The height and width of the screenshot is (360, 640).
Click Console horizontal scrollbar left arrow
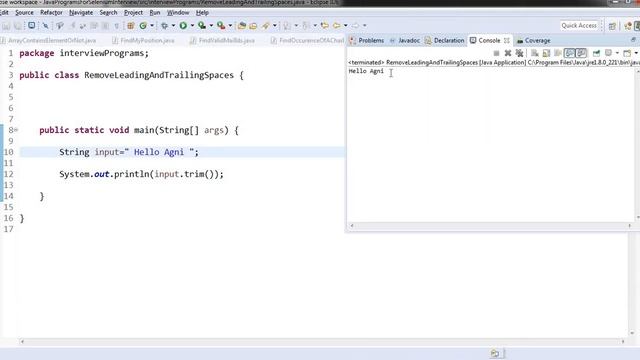click(352, 226)
